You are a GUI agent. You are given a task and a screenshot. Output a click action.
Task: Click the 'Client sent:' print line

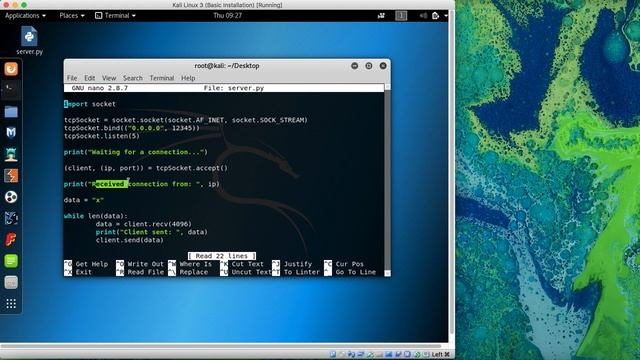(x=151, y=232)
